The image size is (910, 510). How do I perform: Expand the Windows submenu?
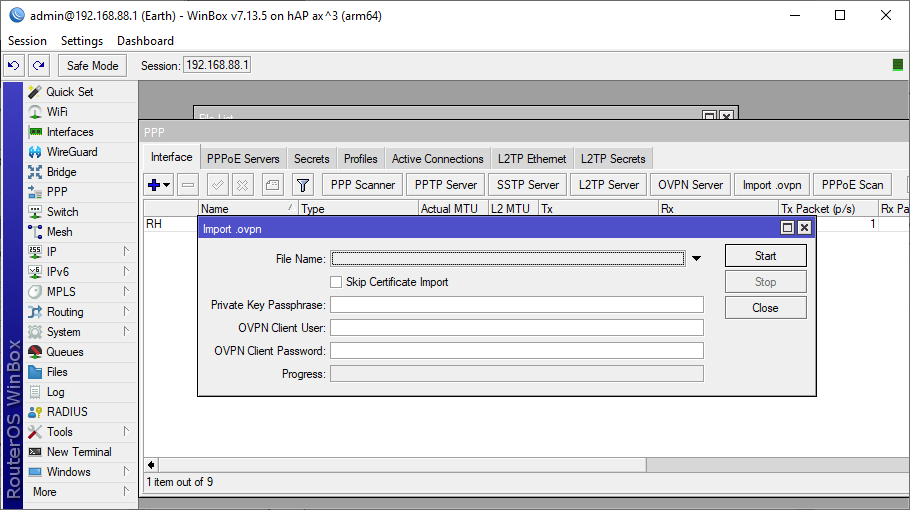(126, 471)
